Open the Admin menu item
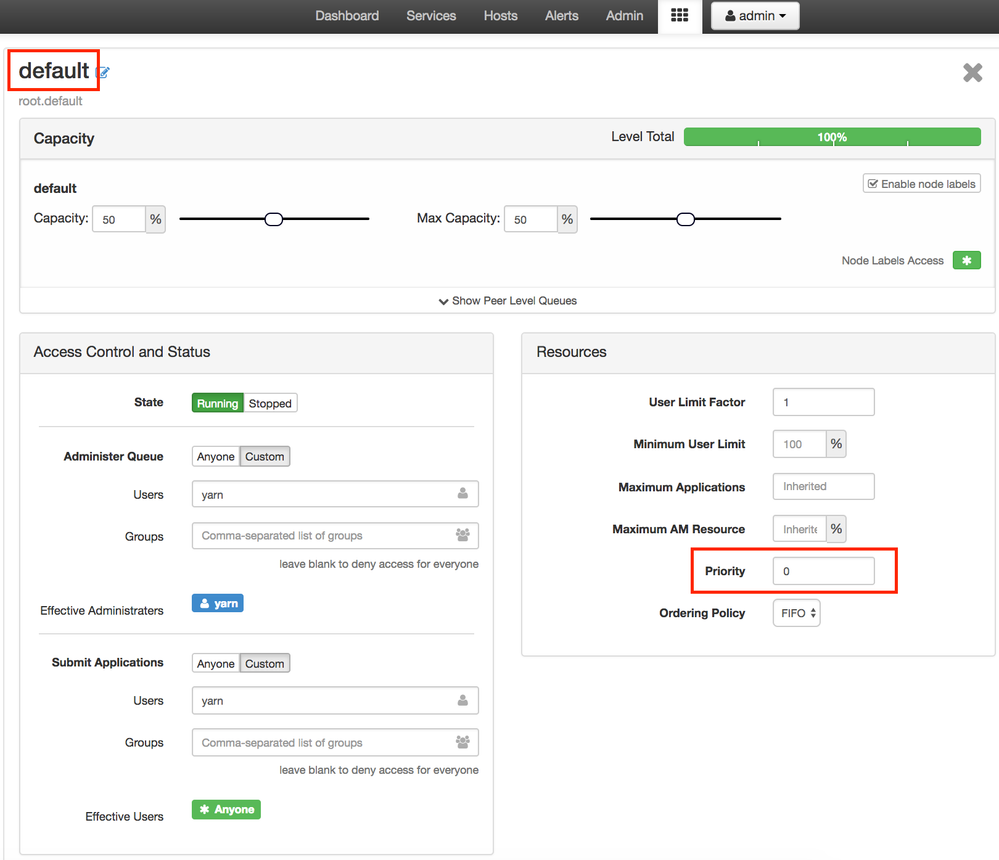Screen dimensions: 999x860 pos(624,15)
